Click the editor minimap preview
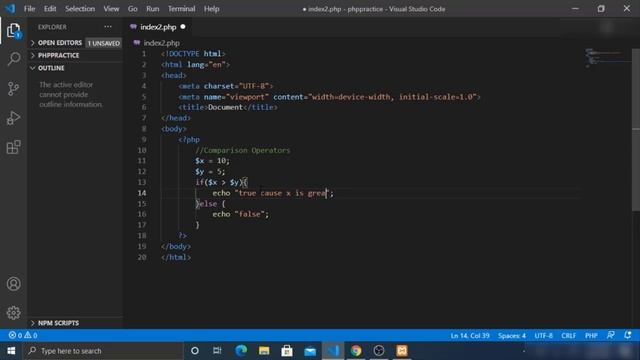640x360 pixels. [x=607, y=58]
